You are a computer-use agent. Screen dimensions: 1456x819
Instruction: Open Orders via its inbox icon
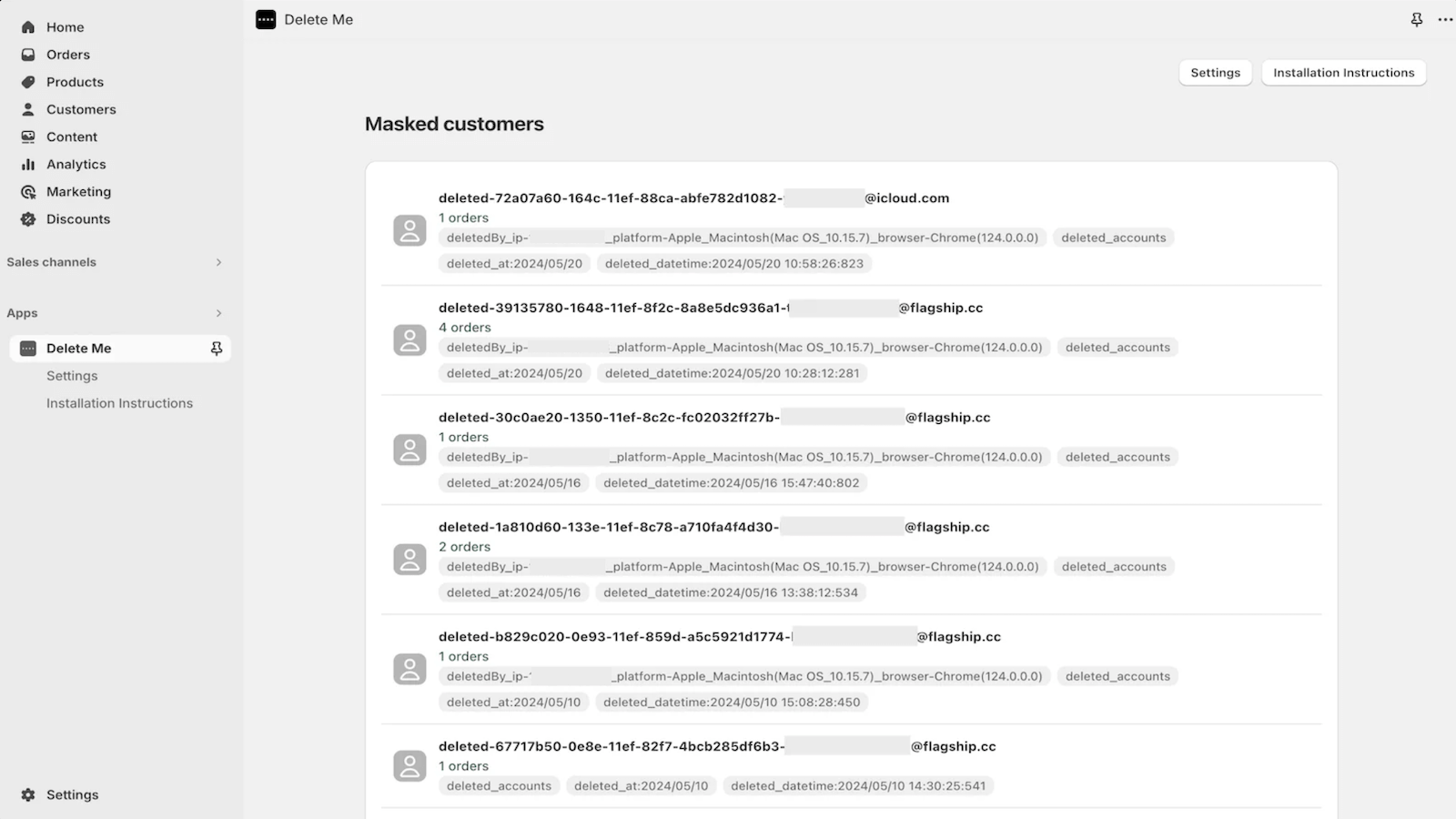coord(28,55)
